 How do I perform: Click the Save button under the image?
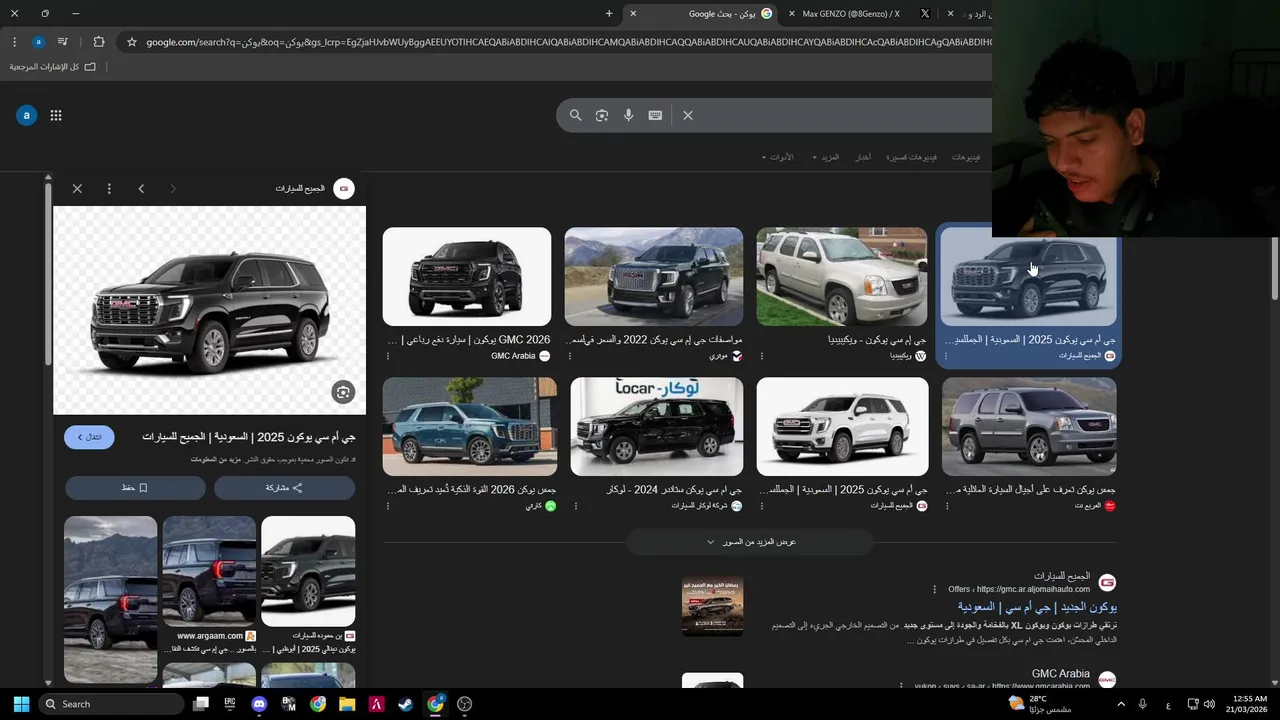pos(135,488)
